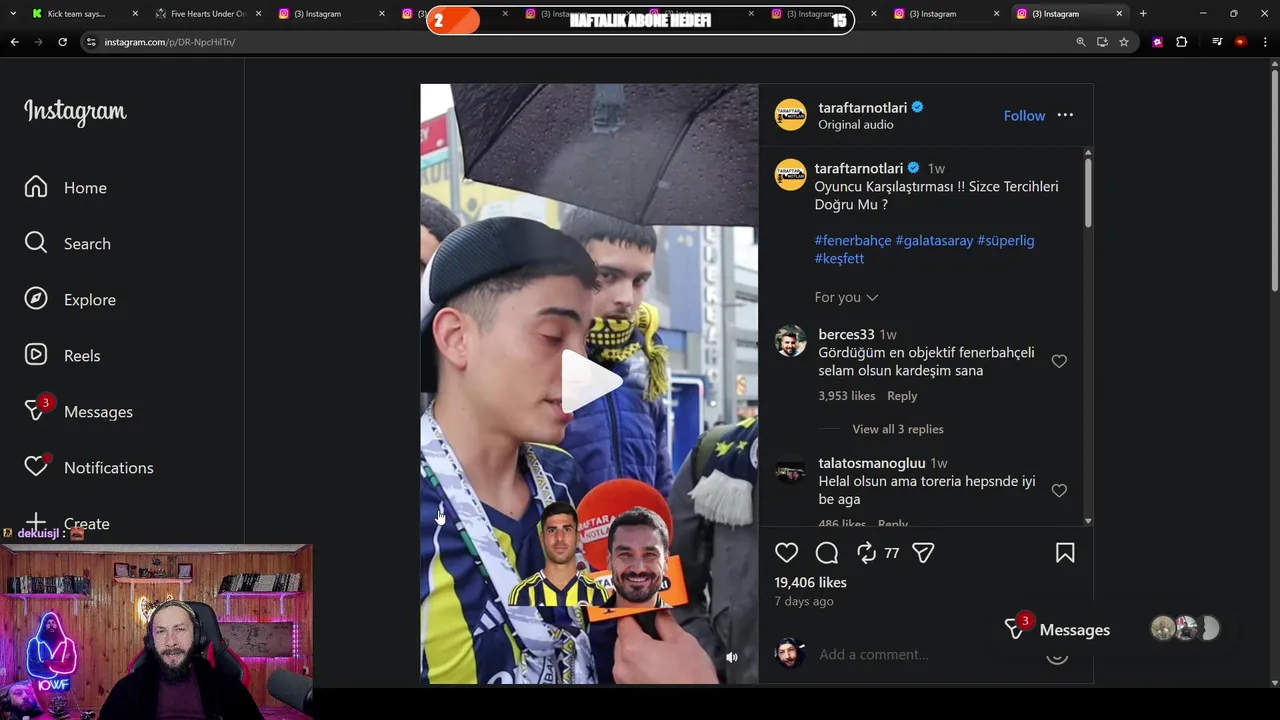Like the talatosmanogluu comment

coord(1059,490)
